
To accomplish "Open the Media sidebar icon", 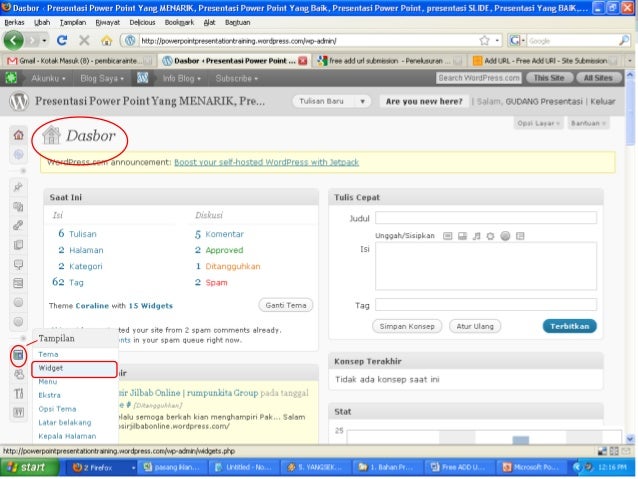I will pos(18,206).
